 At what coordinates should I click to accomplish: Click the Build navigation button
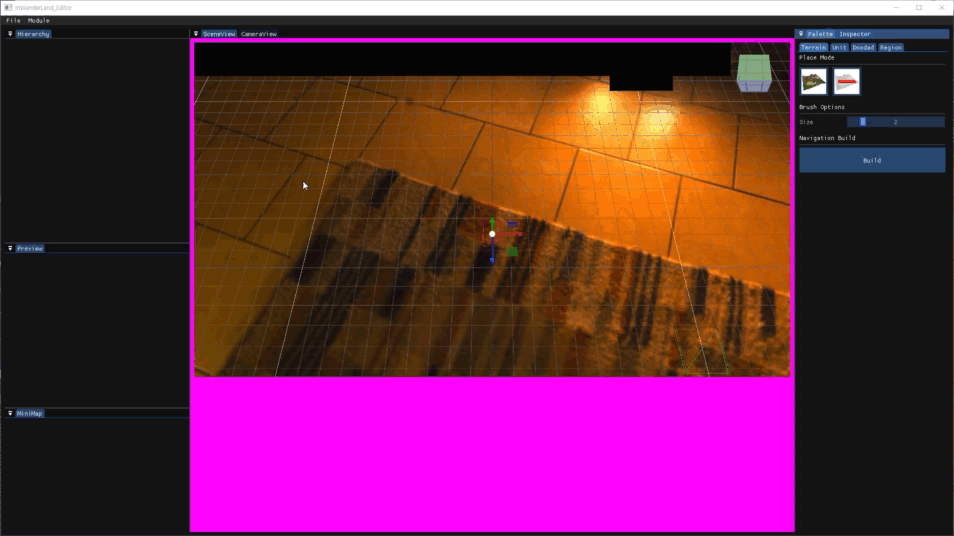coord(872,160)
